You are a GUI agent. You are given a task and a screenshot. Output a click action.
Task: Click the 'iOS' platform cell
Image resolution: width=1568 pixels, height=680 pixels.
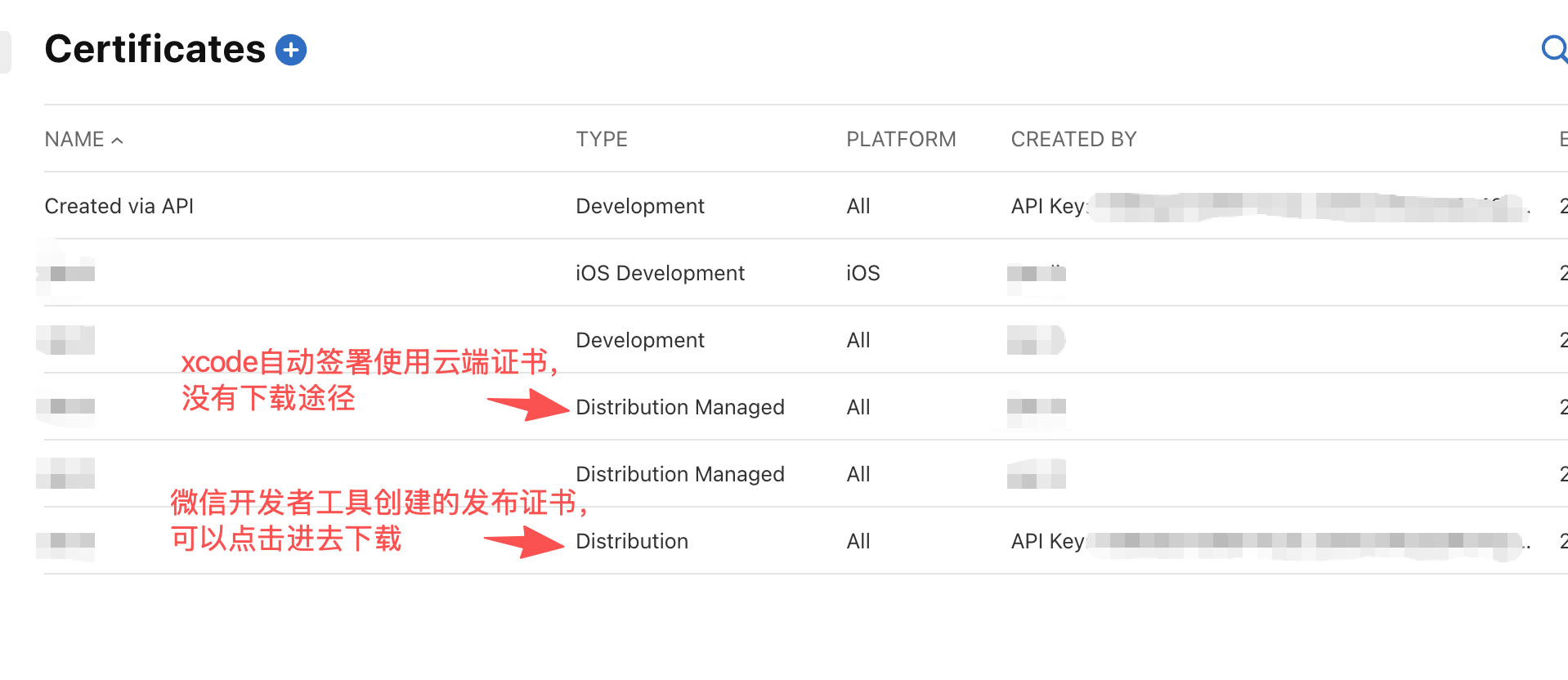(863, 273)
